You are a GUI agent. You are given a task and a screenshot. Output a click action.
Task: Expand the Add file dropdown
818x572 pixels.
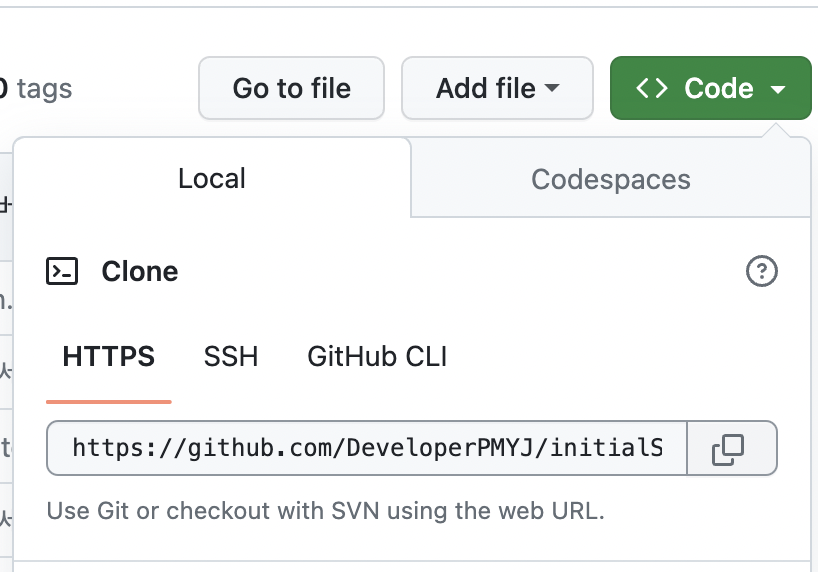point(497,88)
